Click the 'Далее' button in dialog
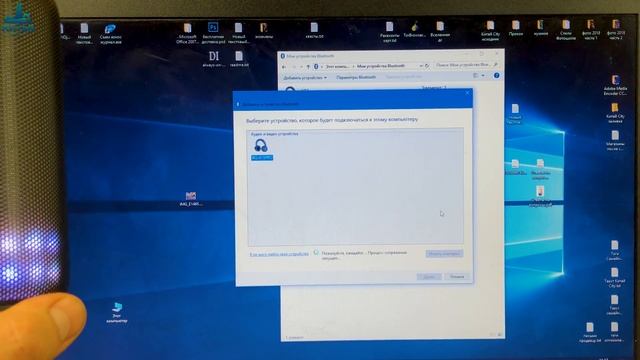 429,277
